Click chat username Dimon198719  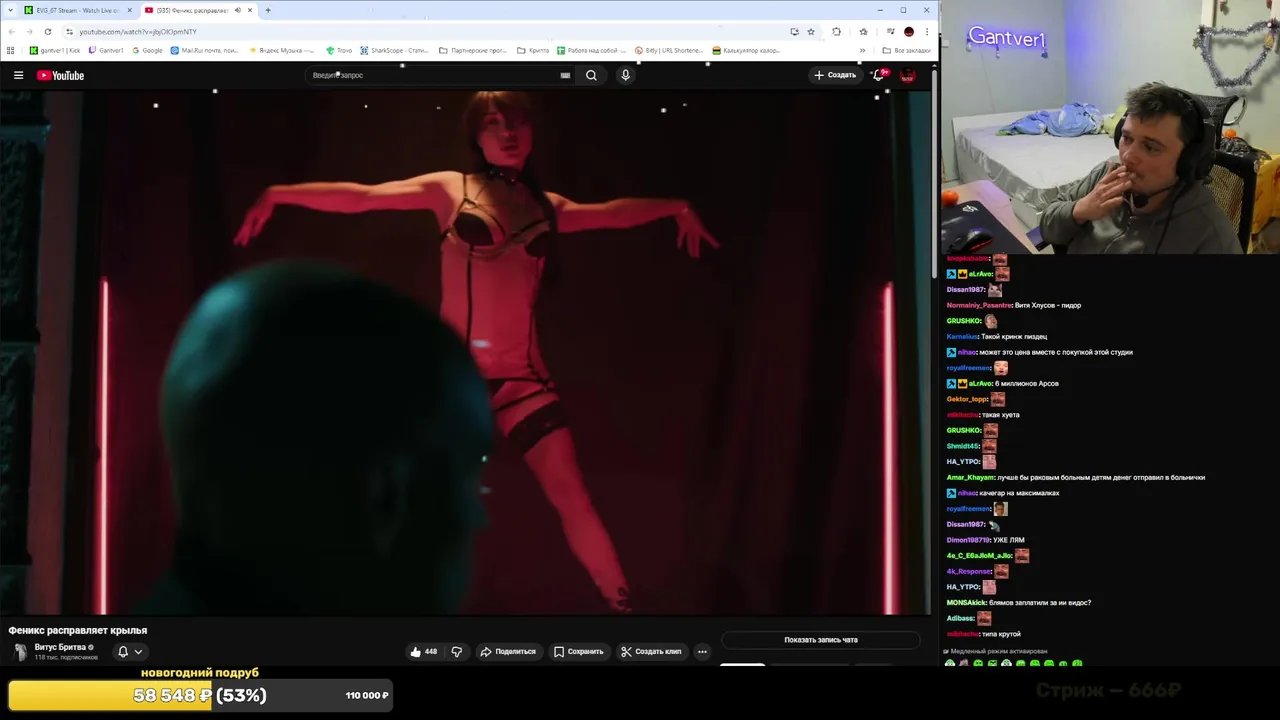[x=968, y=540]
